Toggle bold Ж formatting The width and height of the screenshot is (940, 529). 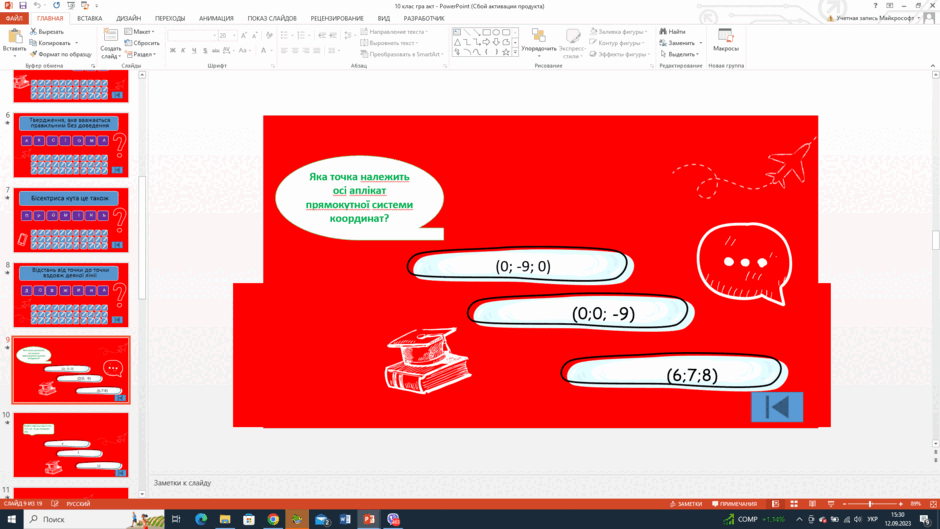pos(173,51)
